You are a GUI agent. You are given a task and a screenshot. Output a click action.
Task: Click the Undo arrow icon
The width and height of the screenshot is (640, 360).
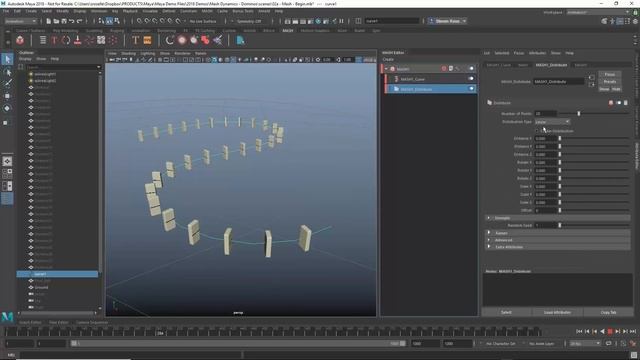[71, 21]
